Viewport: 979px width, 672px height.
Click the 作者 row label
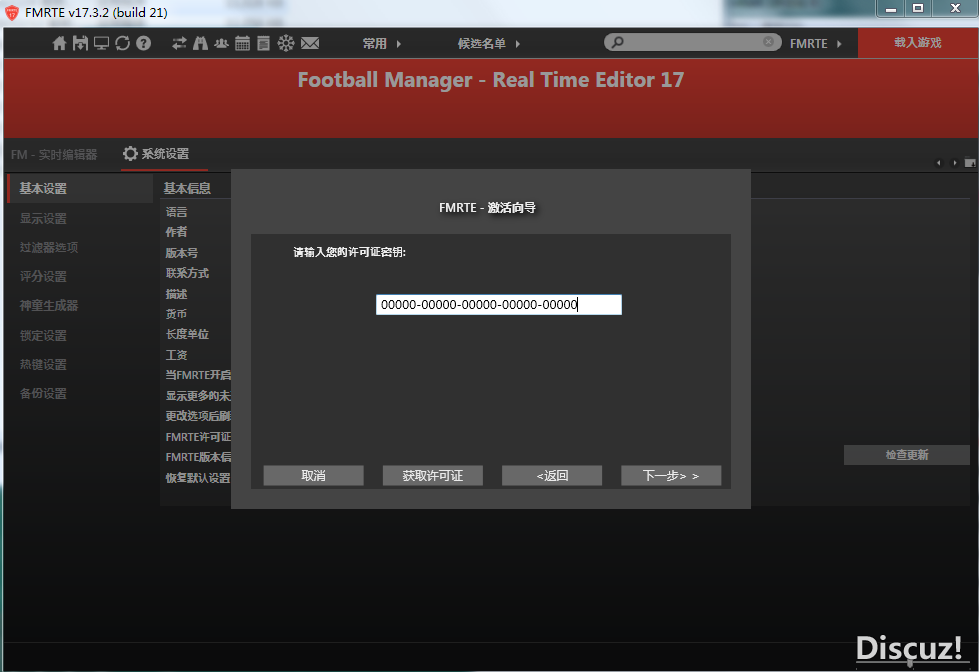[x=176, y=232]
